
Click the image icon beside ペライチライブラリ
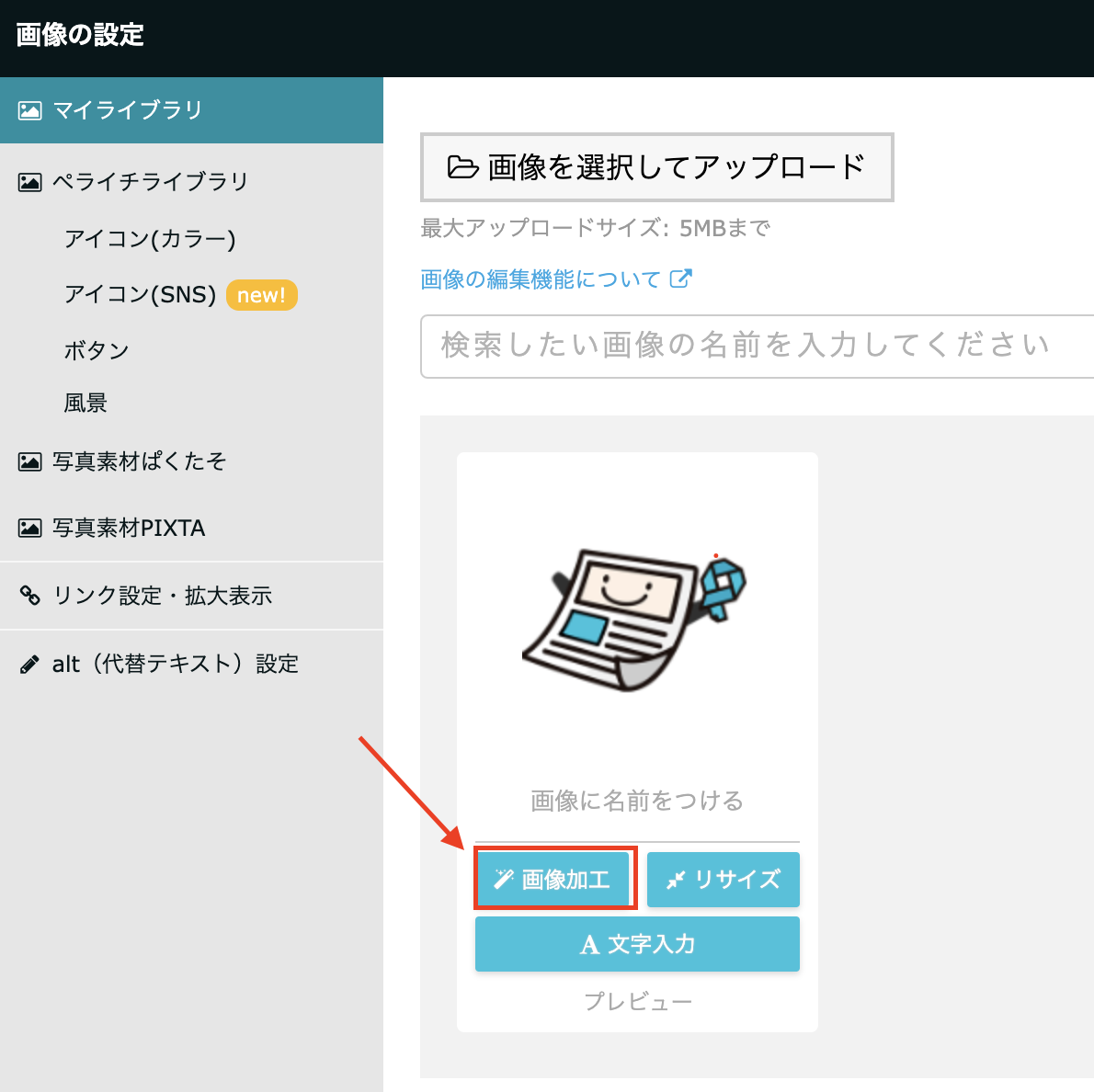click(x=29, y=182)
